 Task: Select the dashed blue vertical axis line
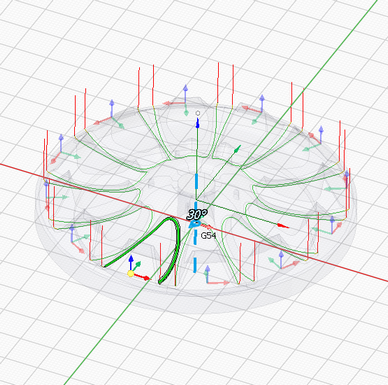(195, 223)
